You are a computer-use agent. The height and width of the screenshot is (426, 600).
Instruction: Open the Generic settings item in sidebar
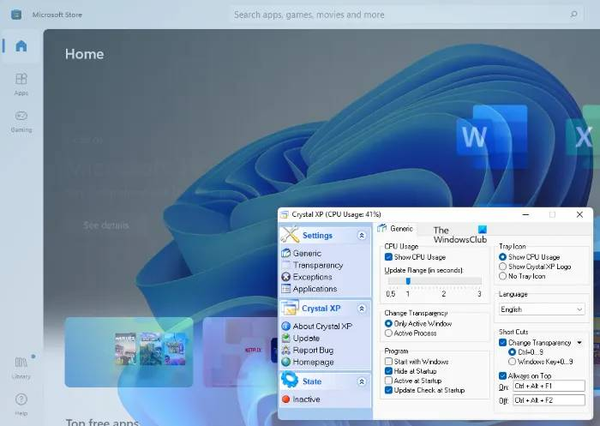click(307, 253)
